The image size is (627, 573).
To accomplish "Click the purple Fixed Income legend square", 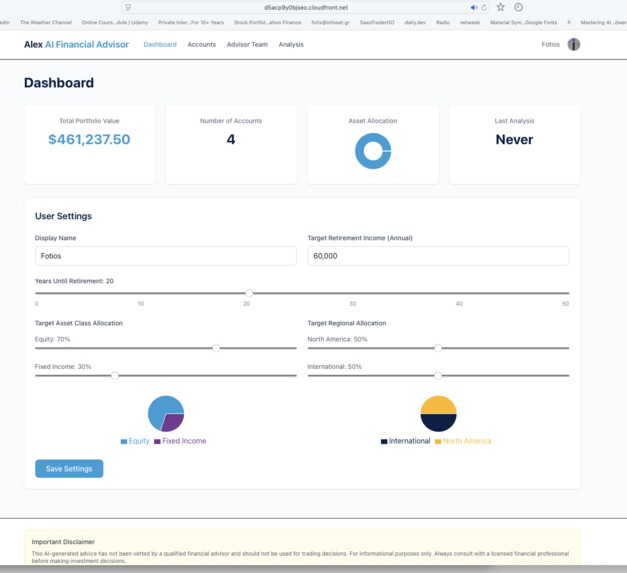I will [x=157, y=441].
